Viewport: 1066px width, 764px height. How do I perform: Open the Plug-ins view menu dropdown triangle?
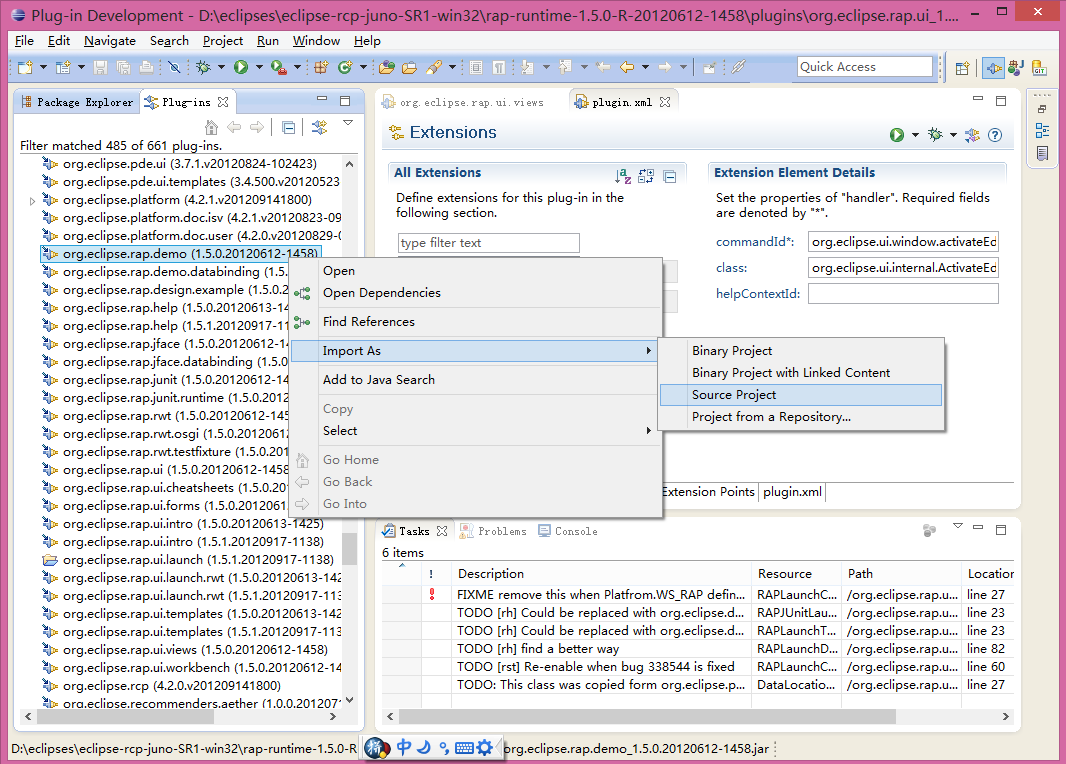pyautogui.click(x=348, y=124)
